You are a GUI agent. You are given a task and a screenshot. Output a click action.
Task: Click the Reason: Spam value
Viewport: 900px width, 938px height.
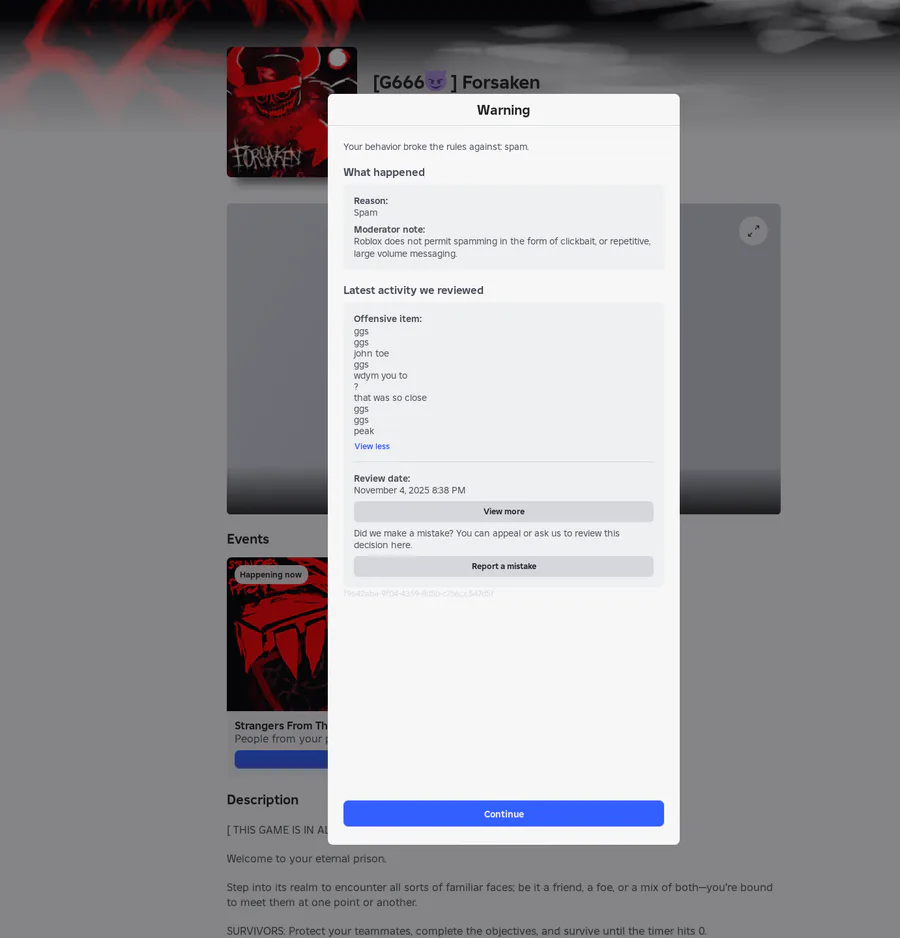[x=366, y=213]
